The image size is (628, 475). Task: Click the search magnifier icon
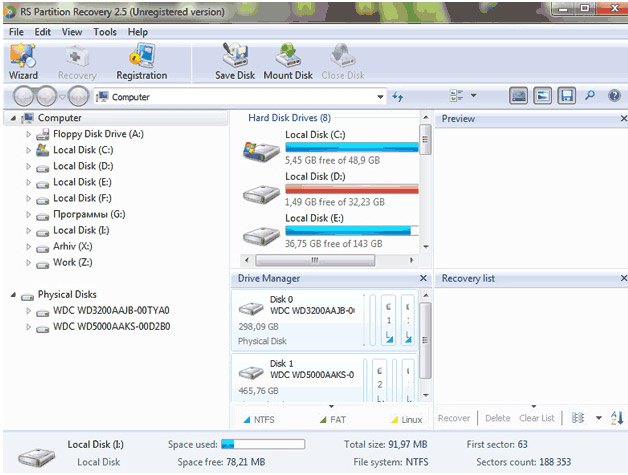pyautogui.click(x=590, y=97)
